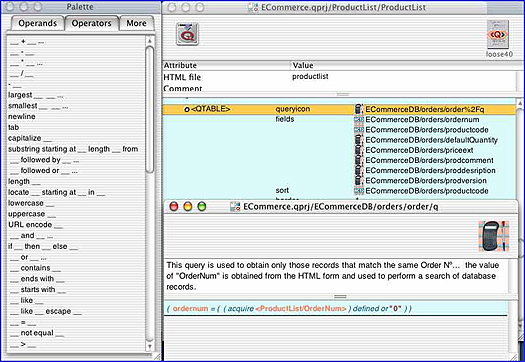Pick the 'largest' operator in Palette
This screenshot has width=525, height=362.
point(36,95)
